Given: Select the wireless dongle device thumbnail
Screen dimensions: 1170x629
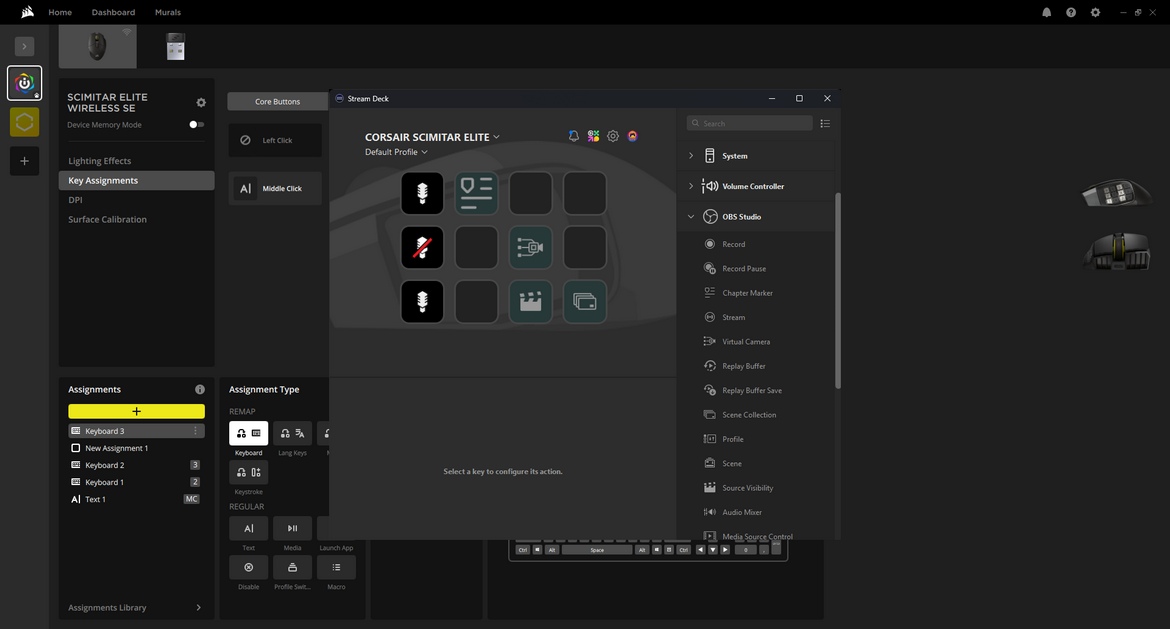Looking at the screenshot, I should [x=175, y=46].
